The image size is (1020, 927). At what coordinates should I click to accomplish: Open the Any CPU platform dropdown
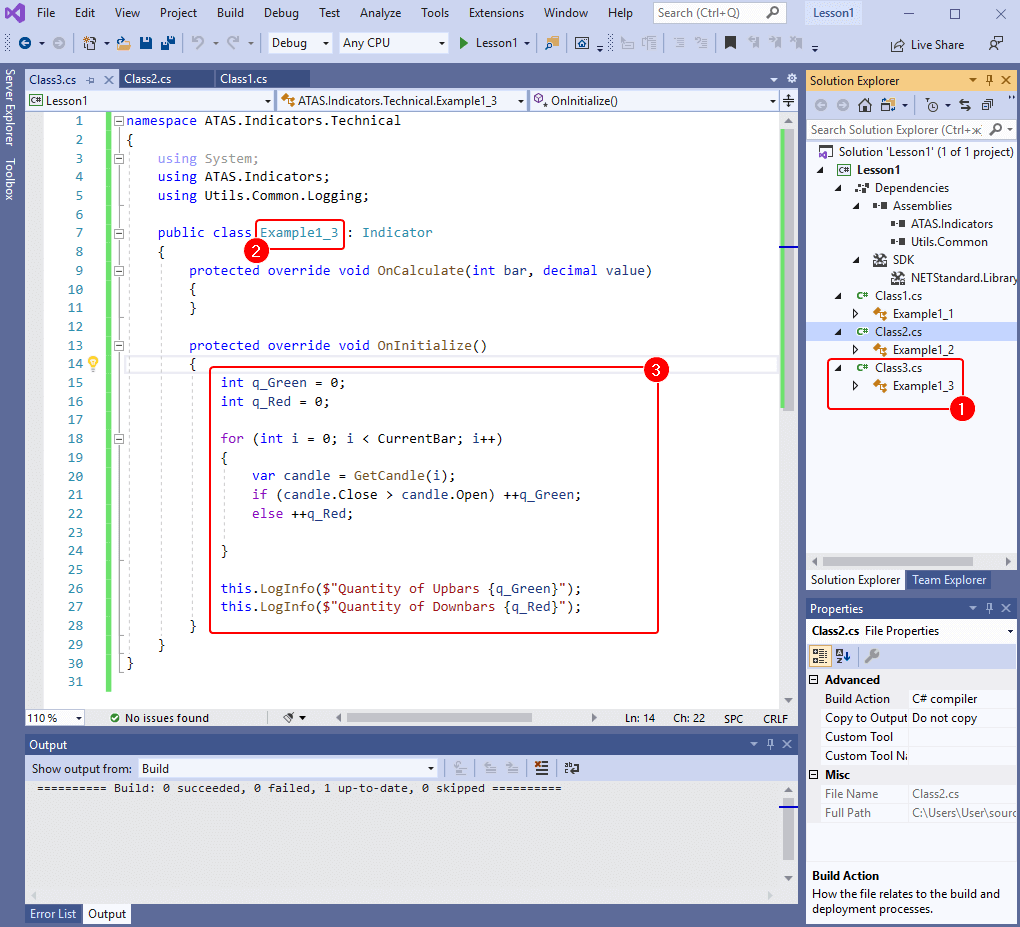coord(394,43)
